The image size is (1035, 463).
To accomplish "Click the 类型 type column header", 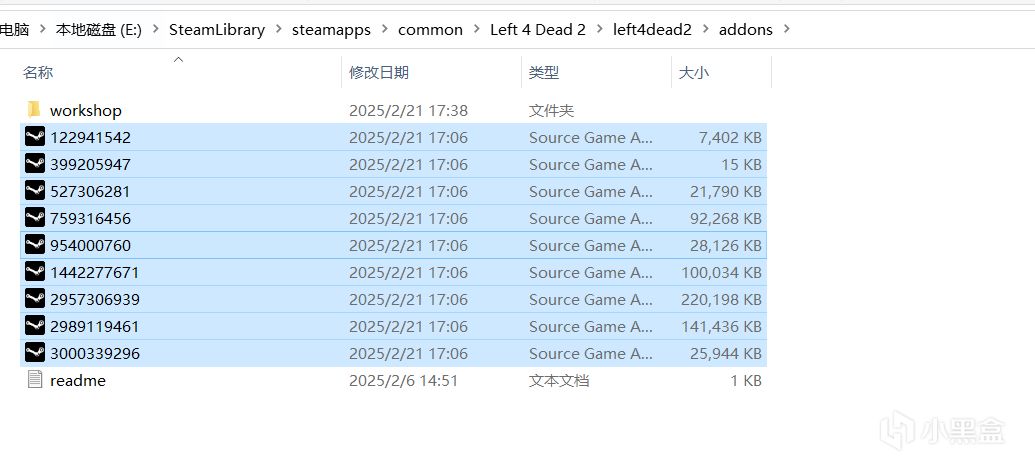I will pos(544,72).
